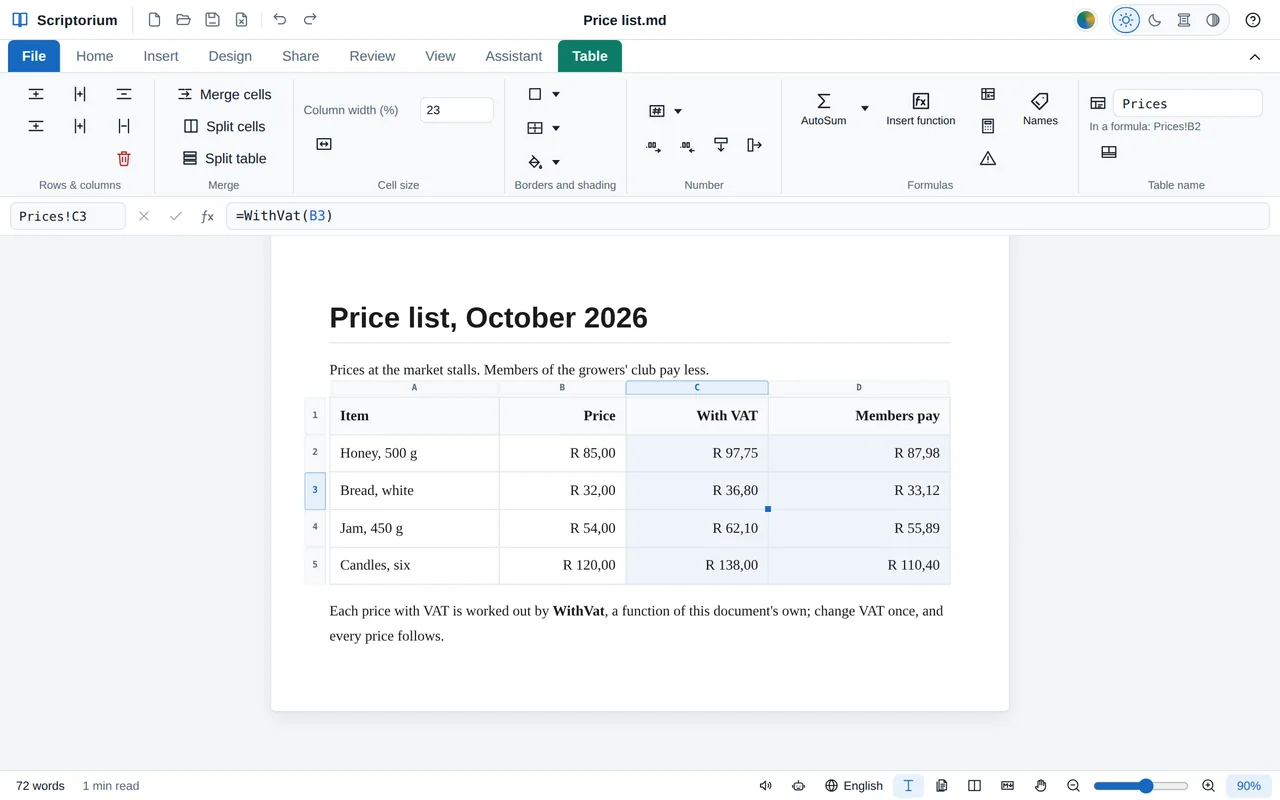This screenshot has width=1280, height=800.
Task: Click the fx icon in formula bar
Action: tap(208, 216)
